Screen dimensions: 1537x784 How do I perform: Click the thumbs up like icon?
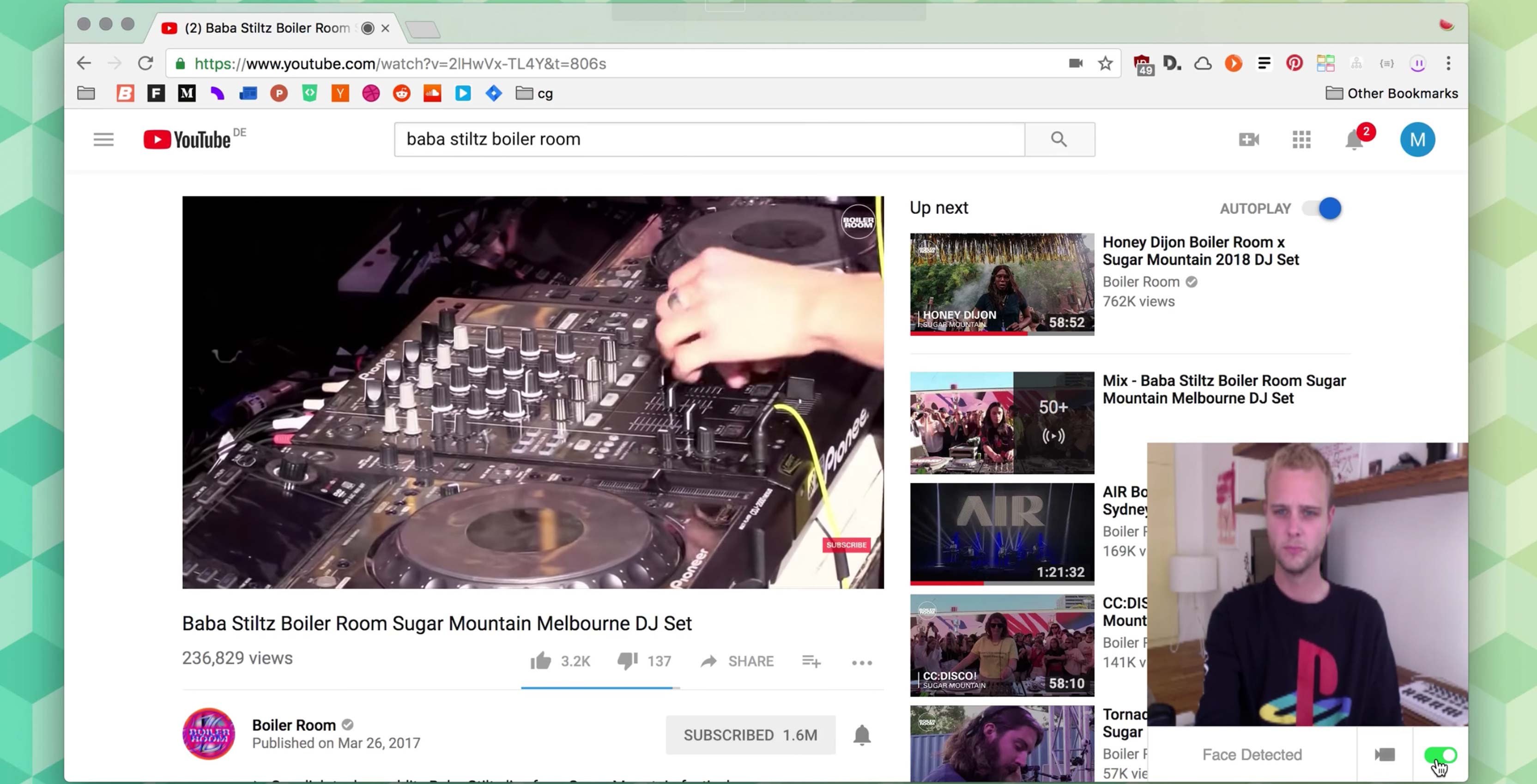540,661
